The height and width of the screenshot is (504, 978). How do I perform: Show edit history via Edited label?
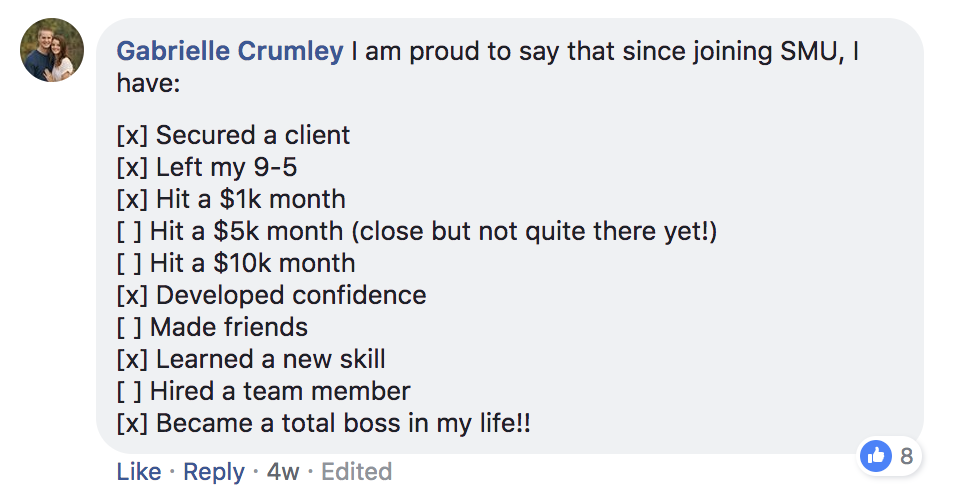tap(357, 472)
